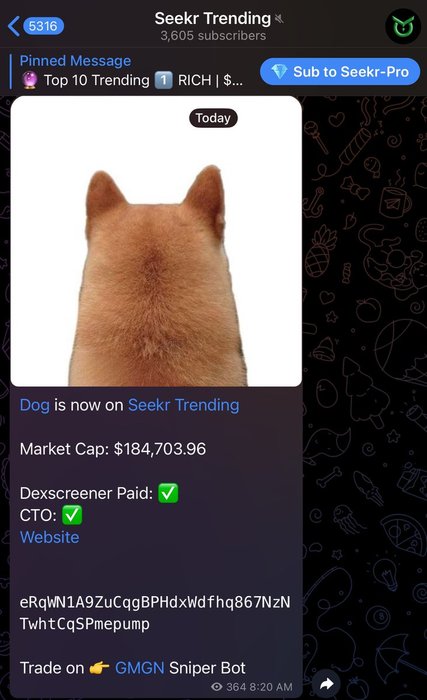The height and width of the screenshot is (700, 427).
Task: Tap the pointing hand emoji
Action: click(99, 668)
